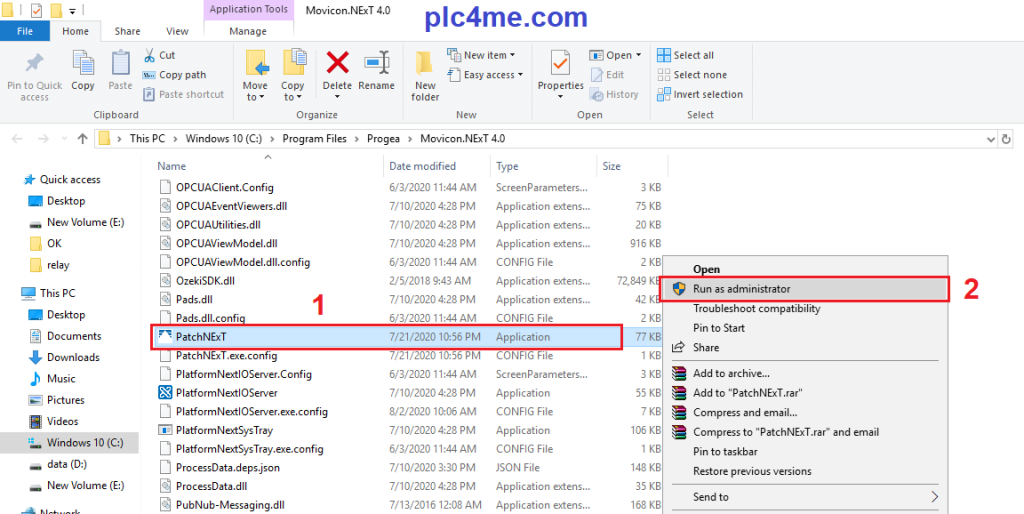Click the Copy icon in Clipboard group
The width and height of the screenshot is (1024, 514).
point(83,66)
